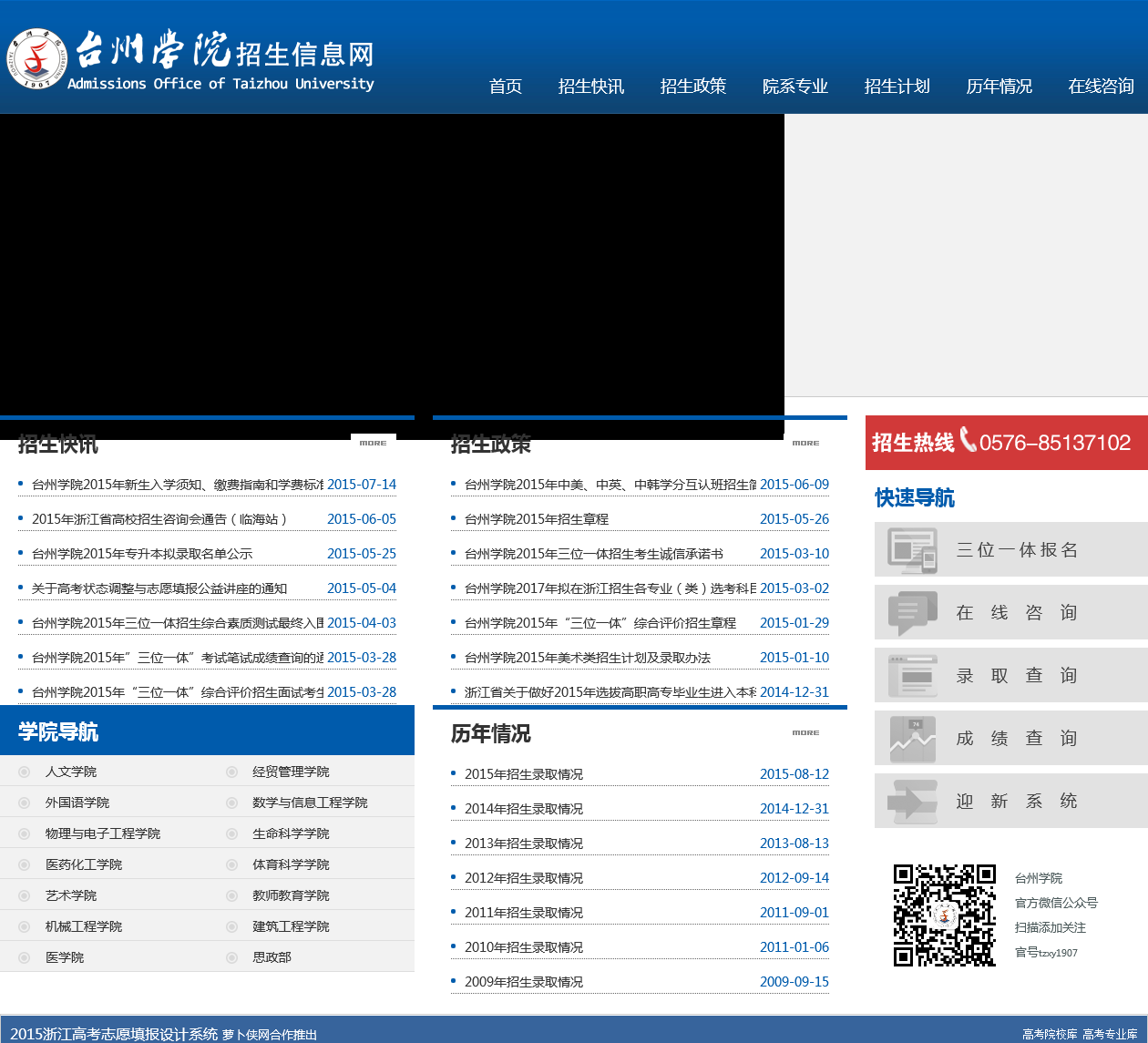This screenshot has height=1043, width=1148.
Task: Click the phone icon in 招生热线 banner
Action: (x=968, y=440)
